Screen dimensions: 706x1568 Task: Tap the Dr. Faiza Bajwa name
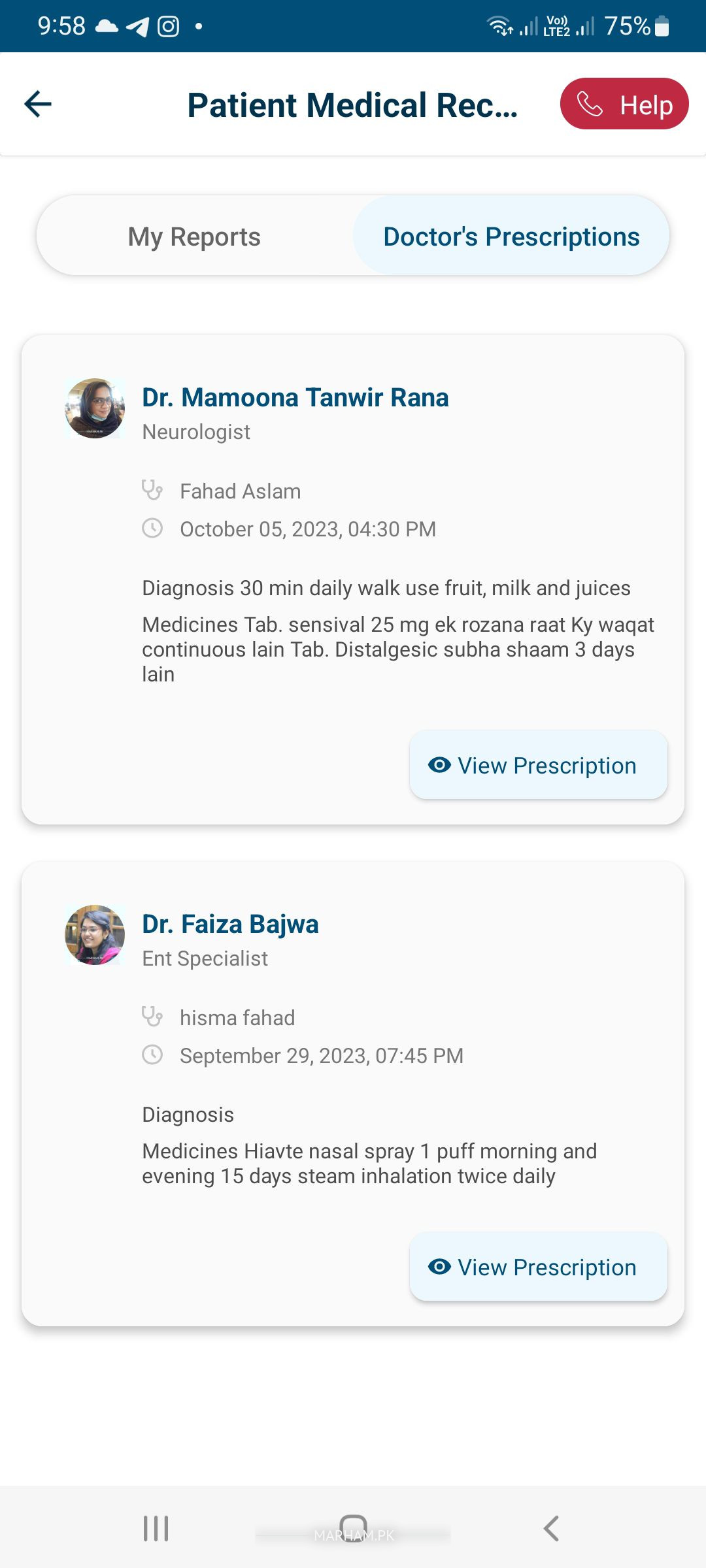(230, 924)
